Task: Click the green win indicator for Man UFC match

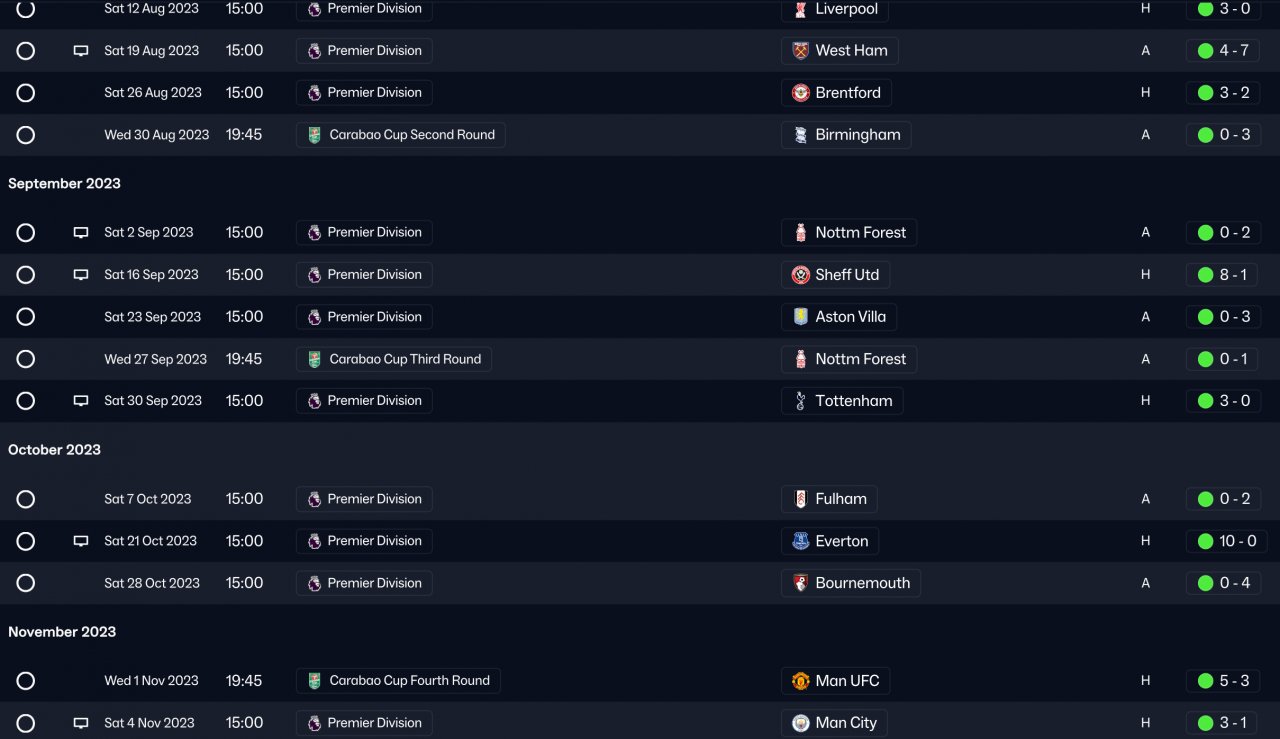Action: coord(1205,681)
